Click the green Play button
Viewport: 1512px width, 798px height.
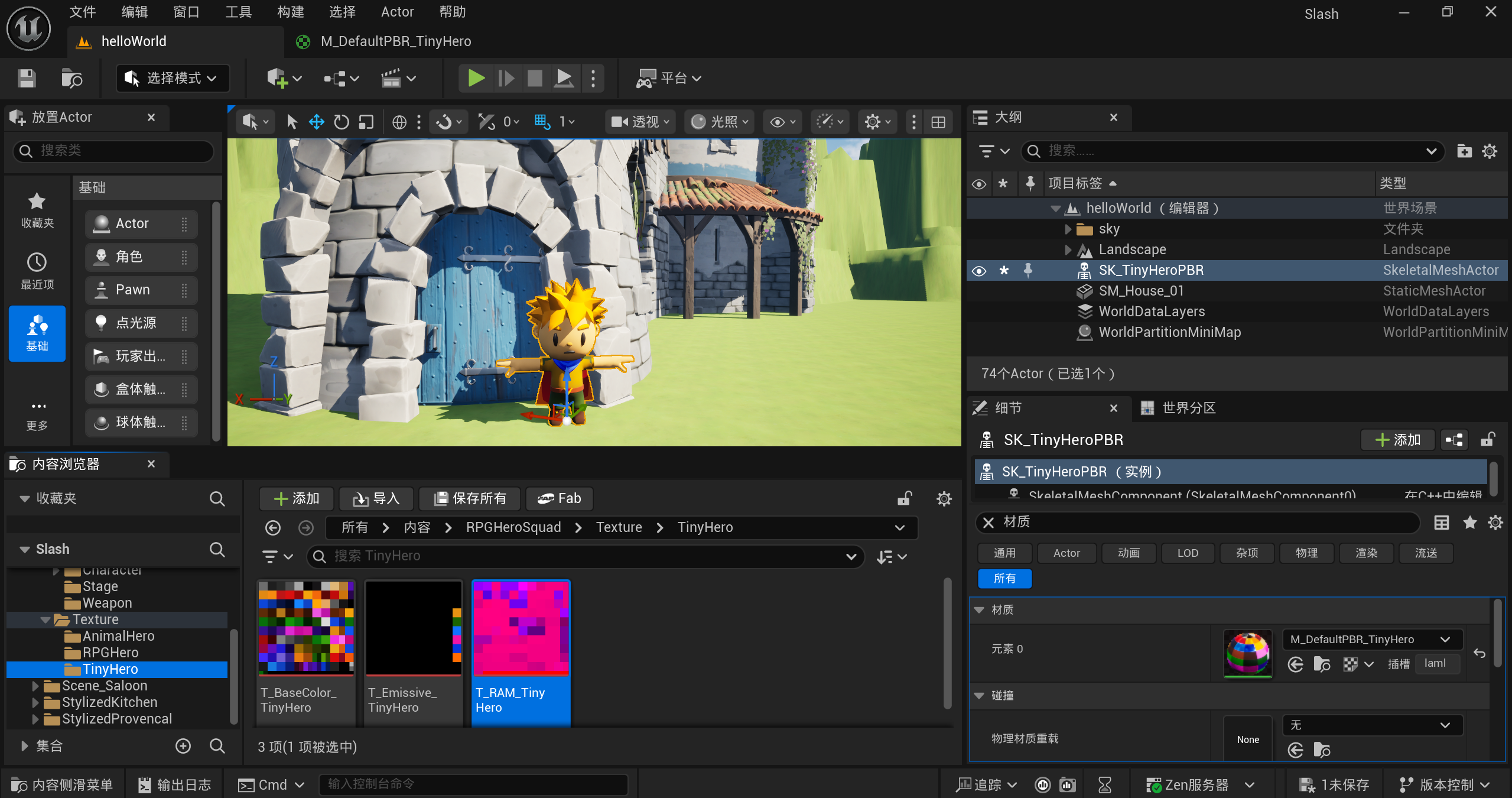(476, 78)
